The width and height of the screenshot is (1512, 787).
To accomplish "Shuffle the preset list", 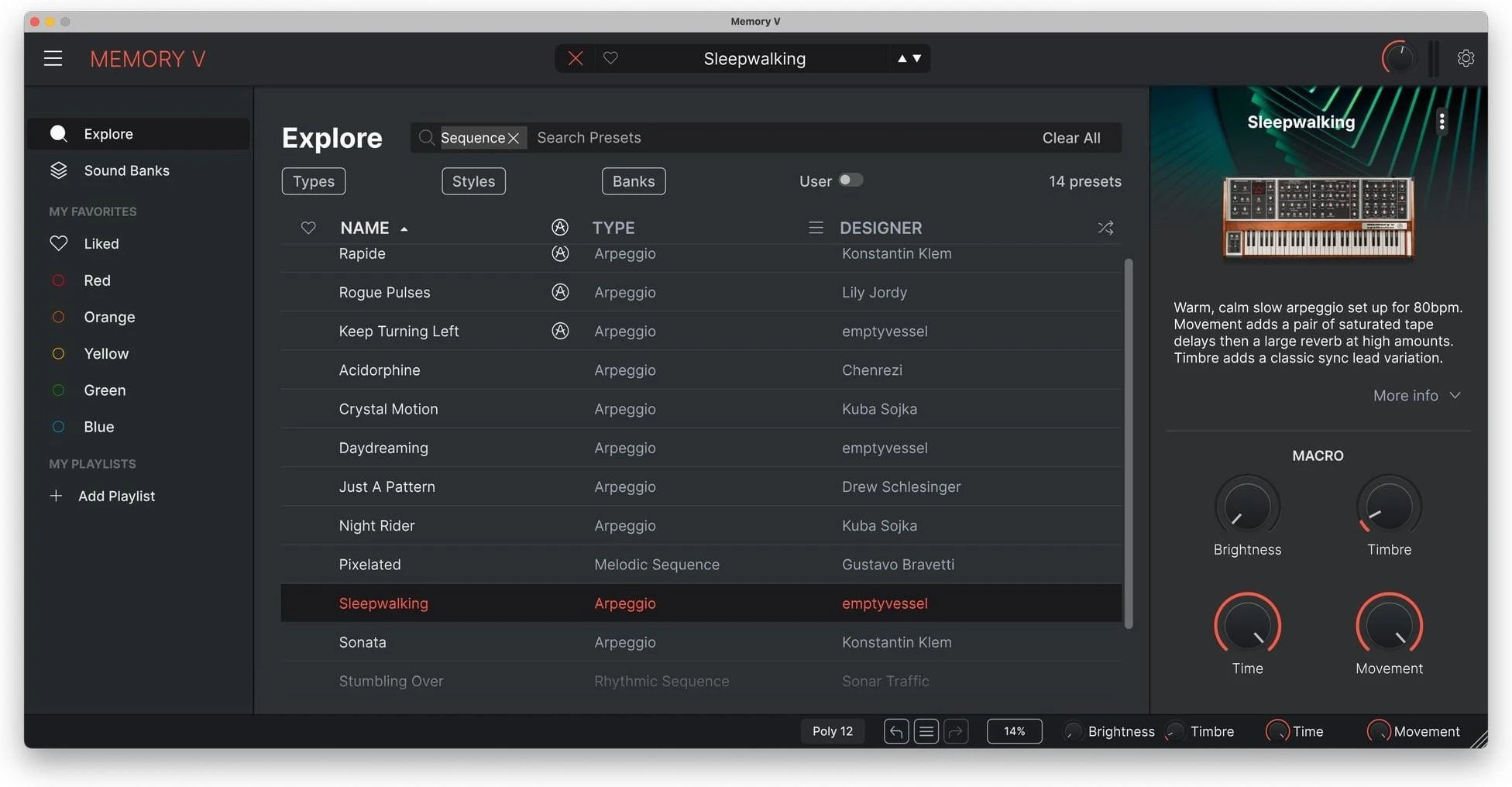I will tap(1105, 228).
